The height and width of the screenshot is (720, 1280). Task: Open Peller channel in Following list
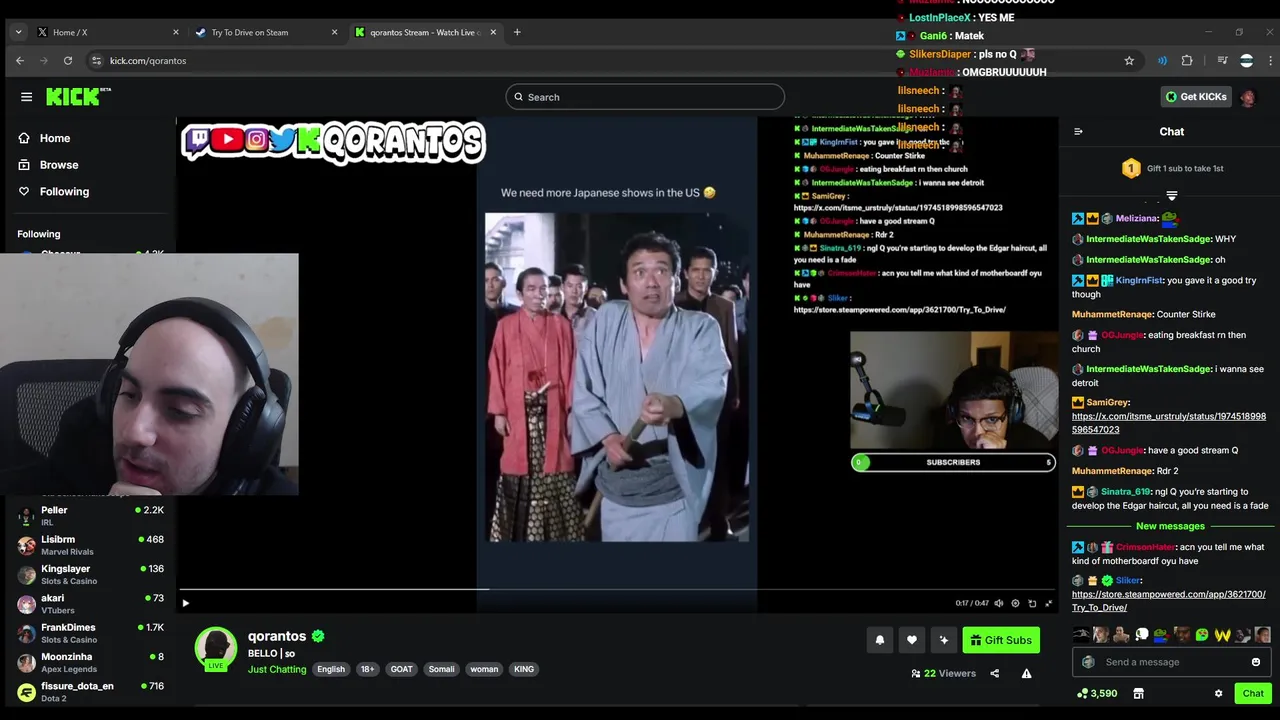[x=90, y=516]
